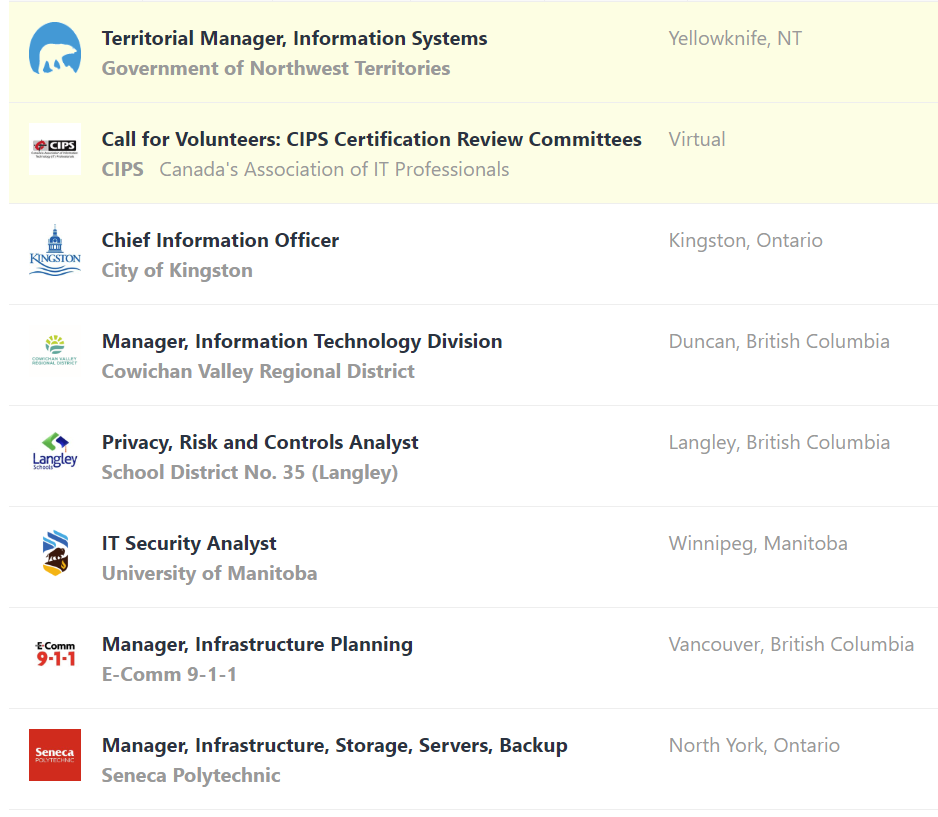Click Canada's Association of IT Professionals text

pos(334,170)
